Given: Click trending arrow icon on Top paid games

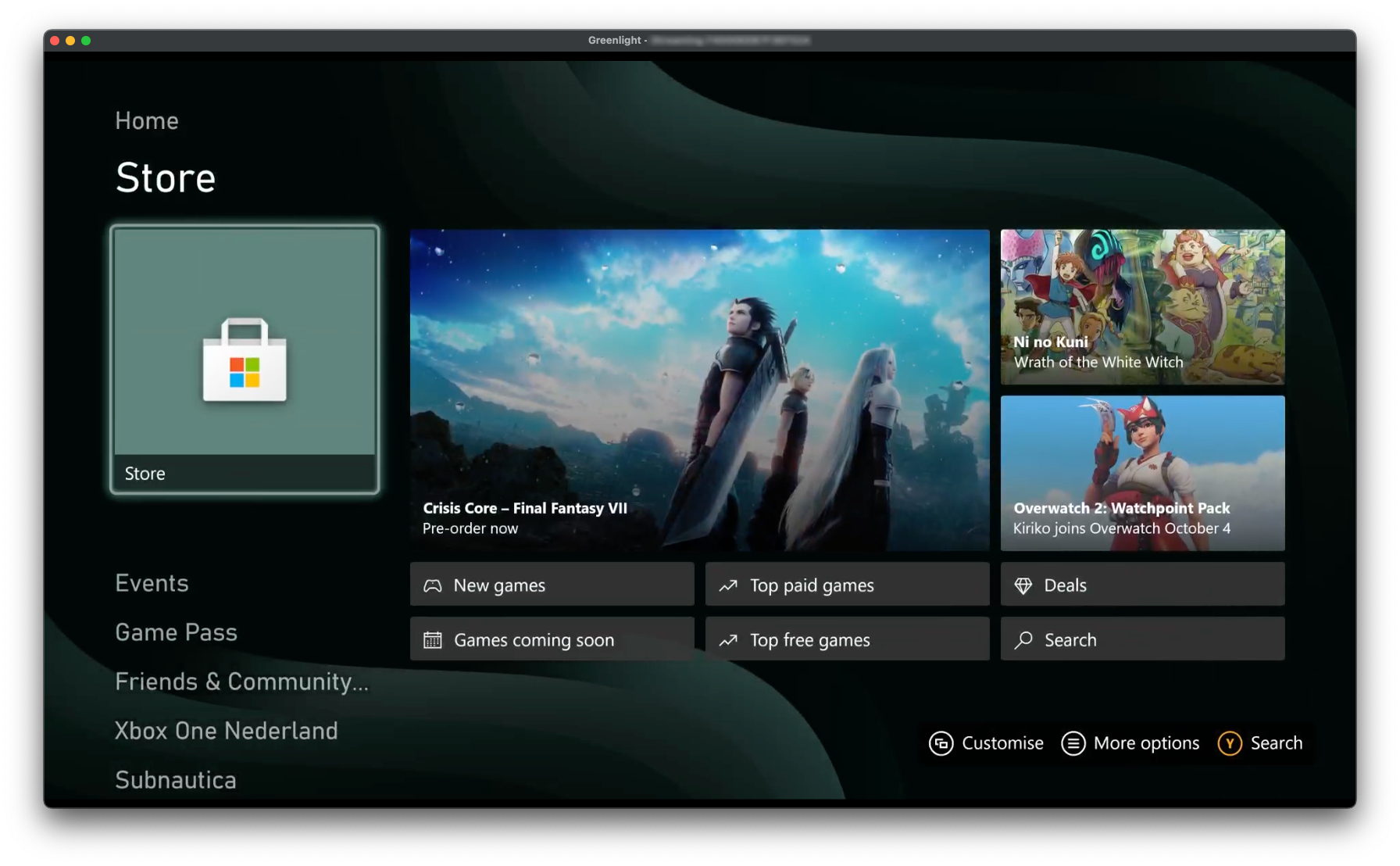Looking at the screenshot, I should pyautogui.click(x=728, y=585).
